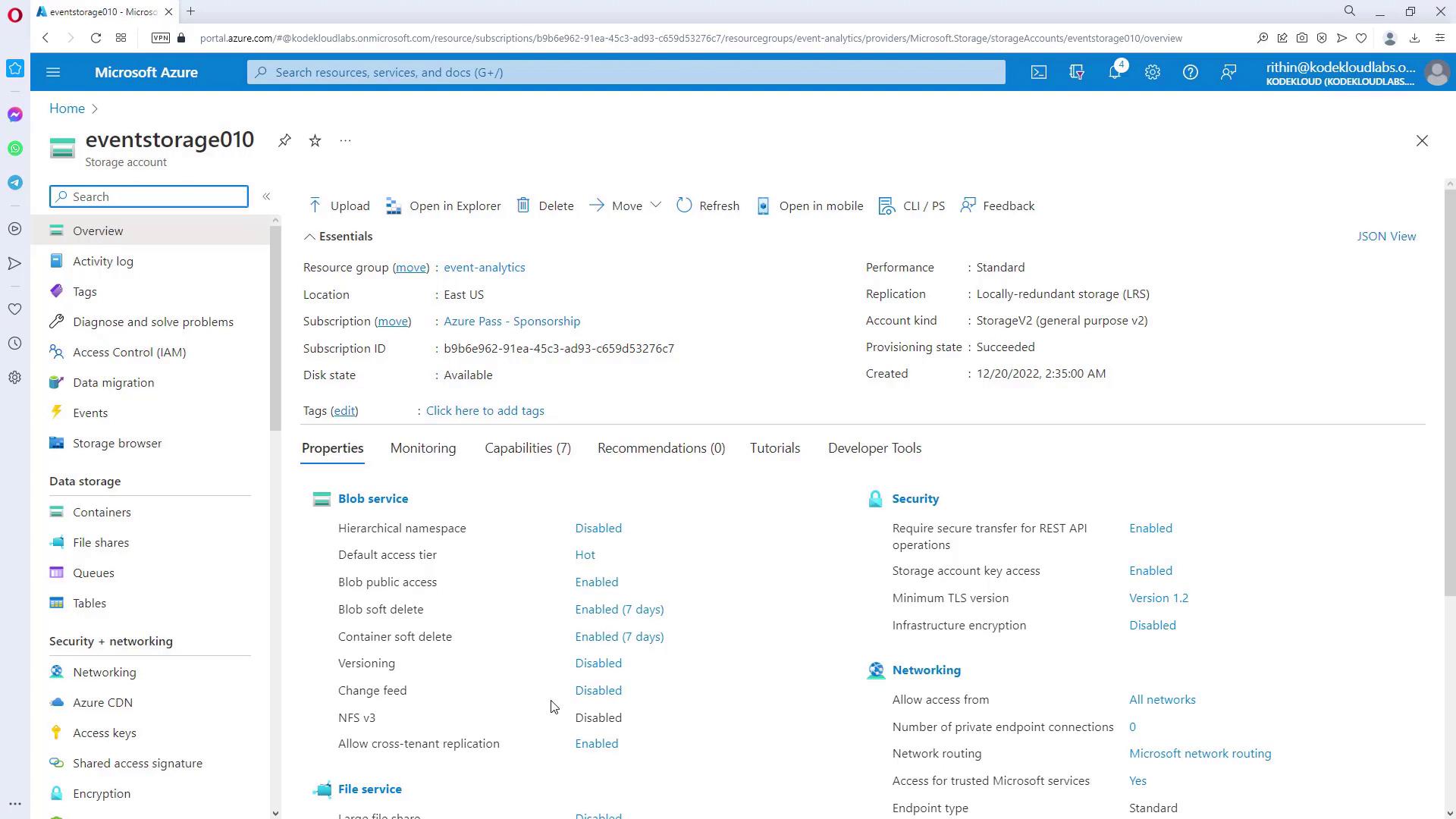This screenshot has height=819, width=1456.
Task: Open portal settings gear
Action: pos(1152,72)
